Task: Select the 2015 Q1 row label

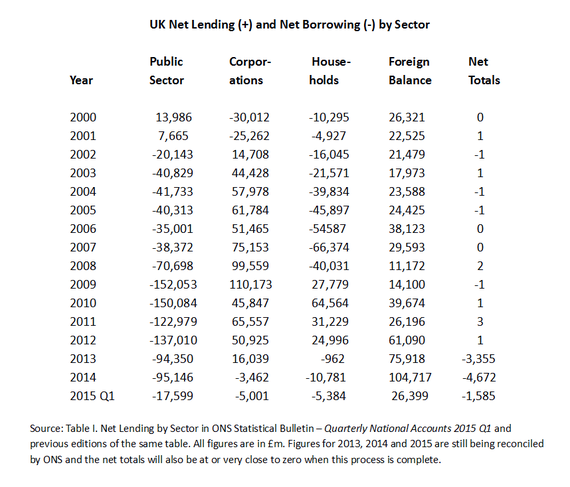Action: [x=92, y=396]
